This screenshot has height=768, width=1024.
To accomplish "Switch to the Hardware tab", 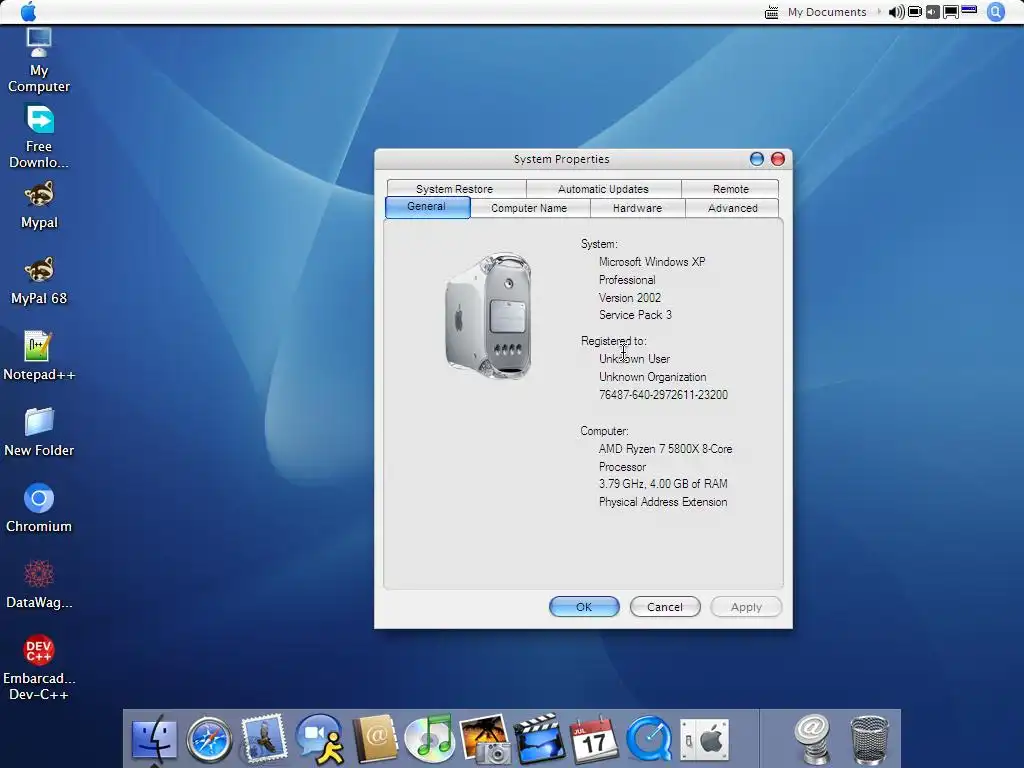I will 637,208.
